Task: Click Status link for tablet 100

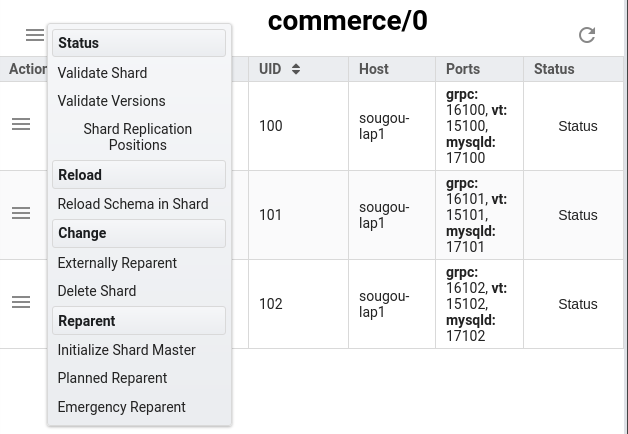Action: 577,126
